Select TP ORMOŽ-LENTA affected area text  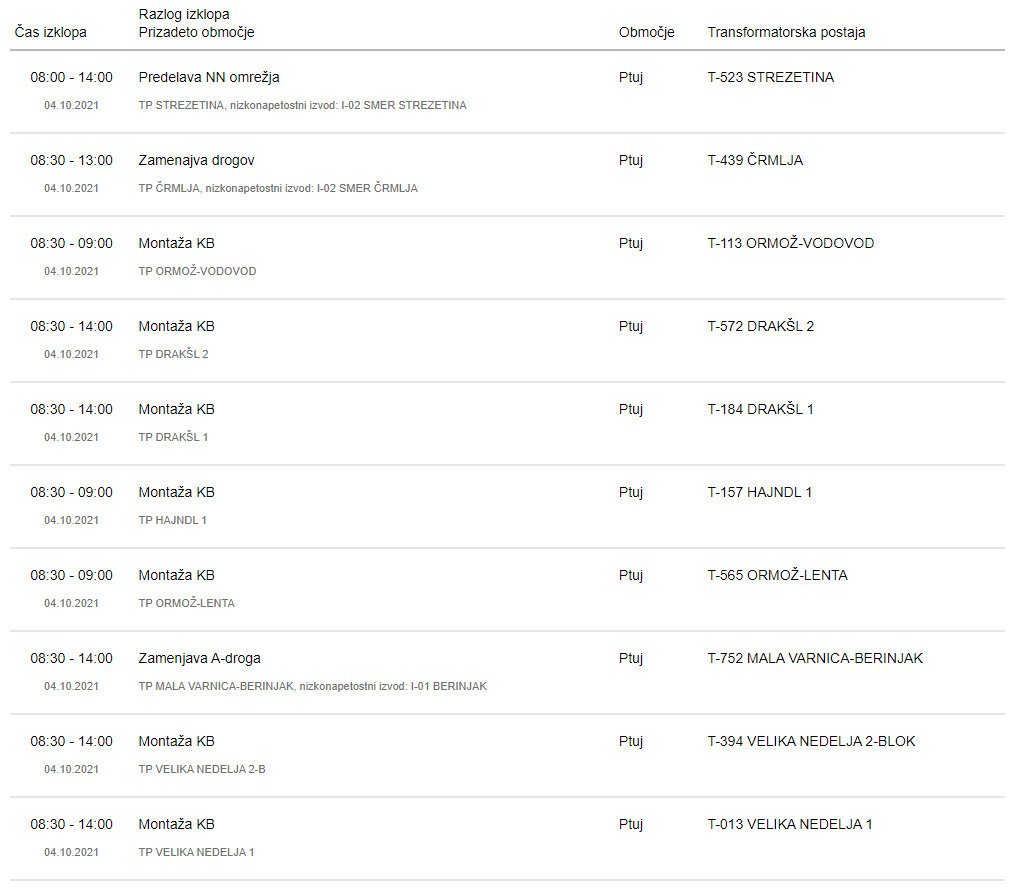187,603
